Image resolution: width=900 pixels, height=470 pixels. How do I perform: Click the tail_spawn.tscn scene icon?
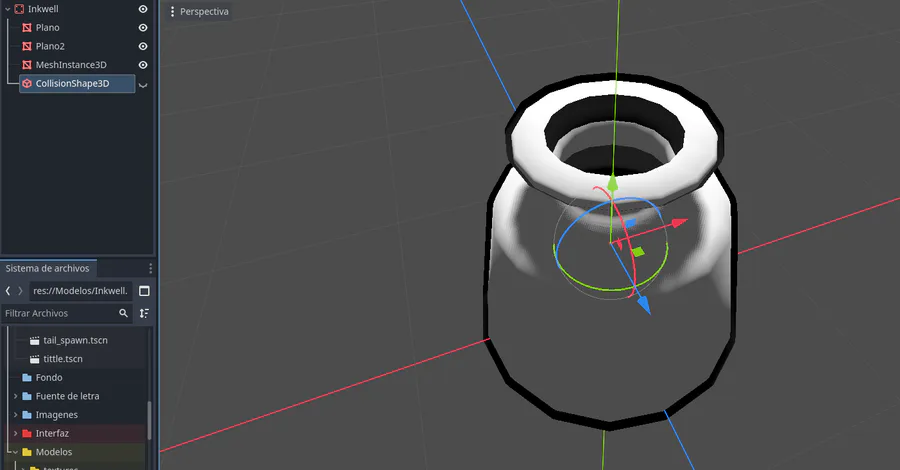pyautogui.click(x=34, y=340)
